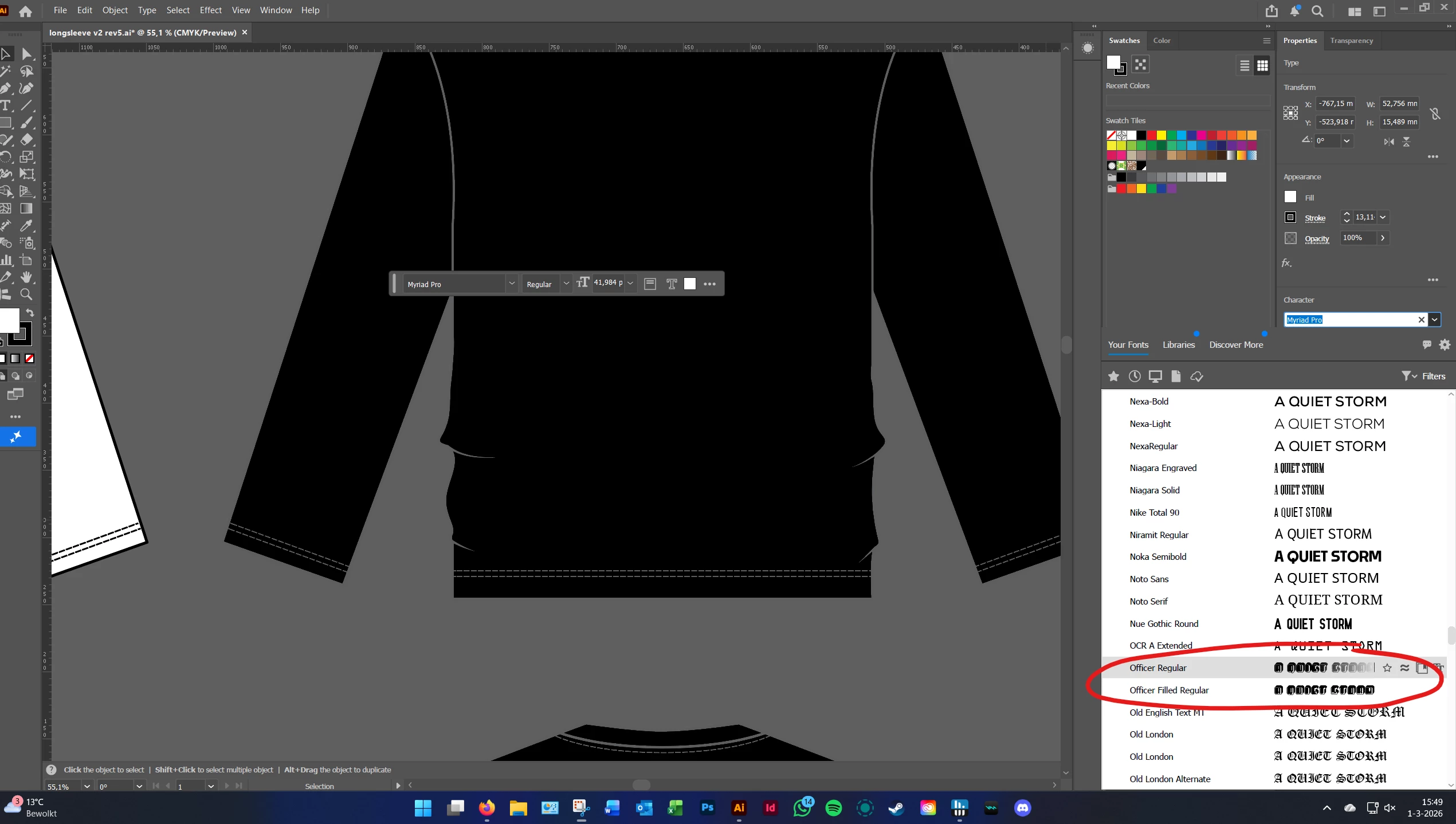Screen dimensions: 1456x824
Task: Show recently used fonts filter
Action: tap(1134, 376)
